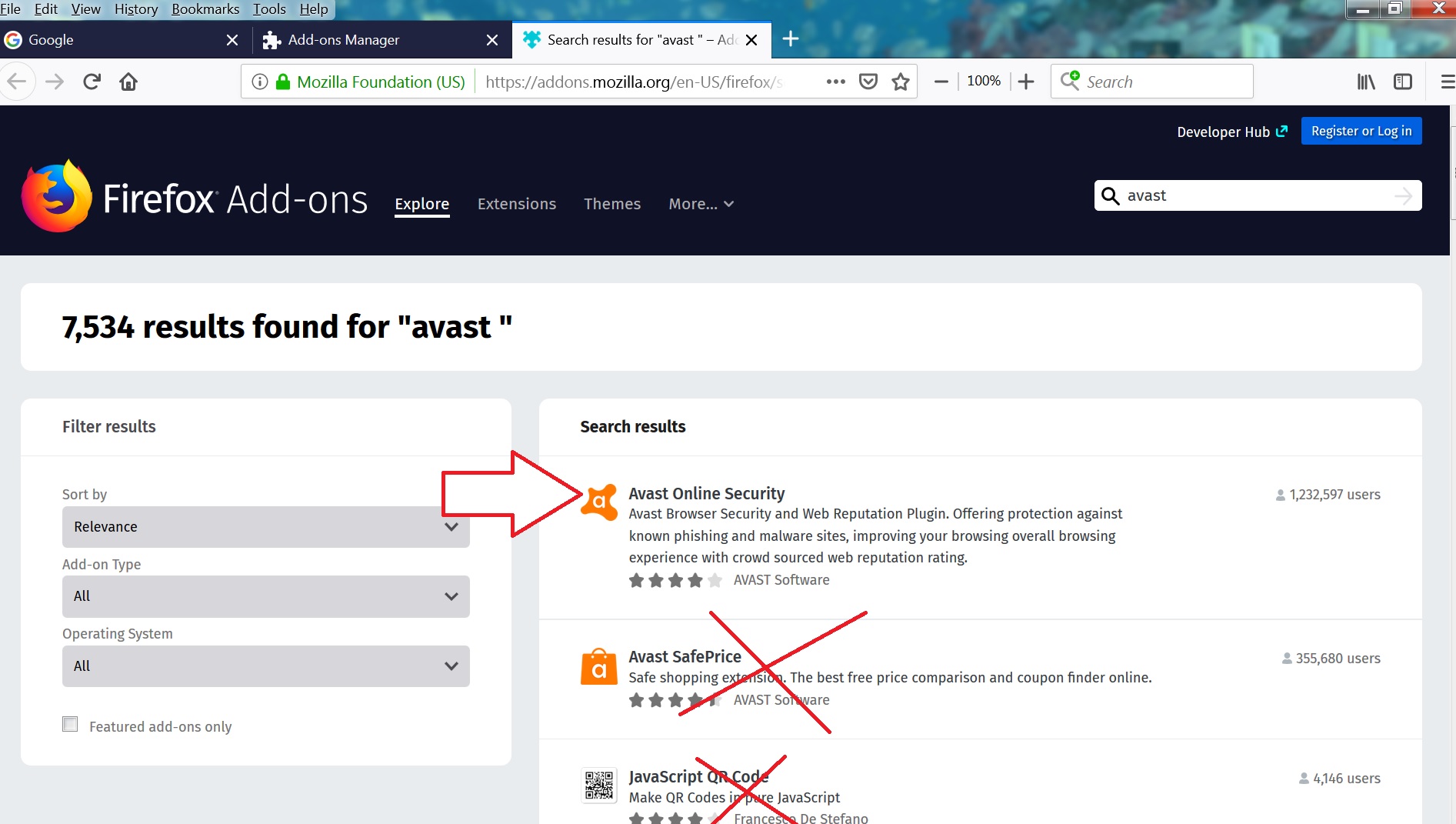Image resolution: width=1456 pixels, height=824 pixels.
Task: Open a new tab
Action: click(791, 39)
